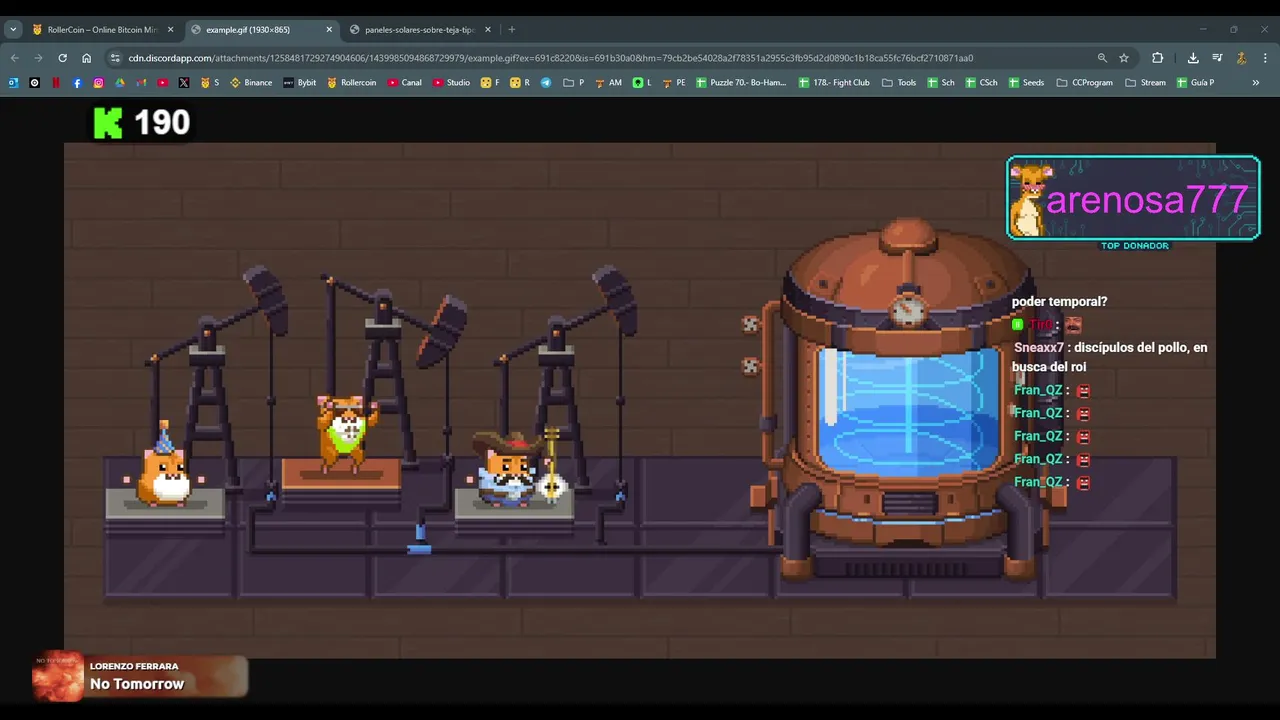1280x720 pixels.
Task: Click the Sneaxx7 chat message
Action: [x=1110, y=357]
